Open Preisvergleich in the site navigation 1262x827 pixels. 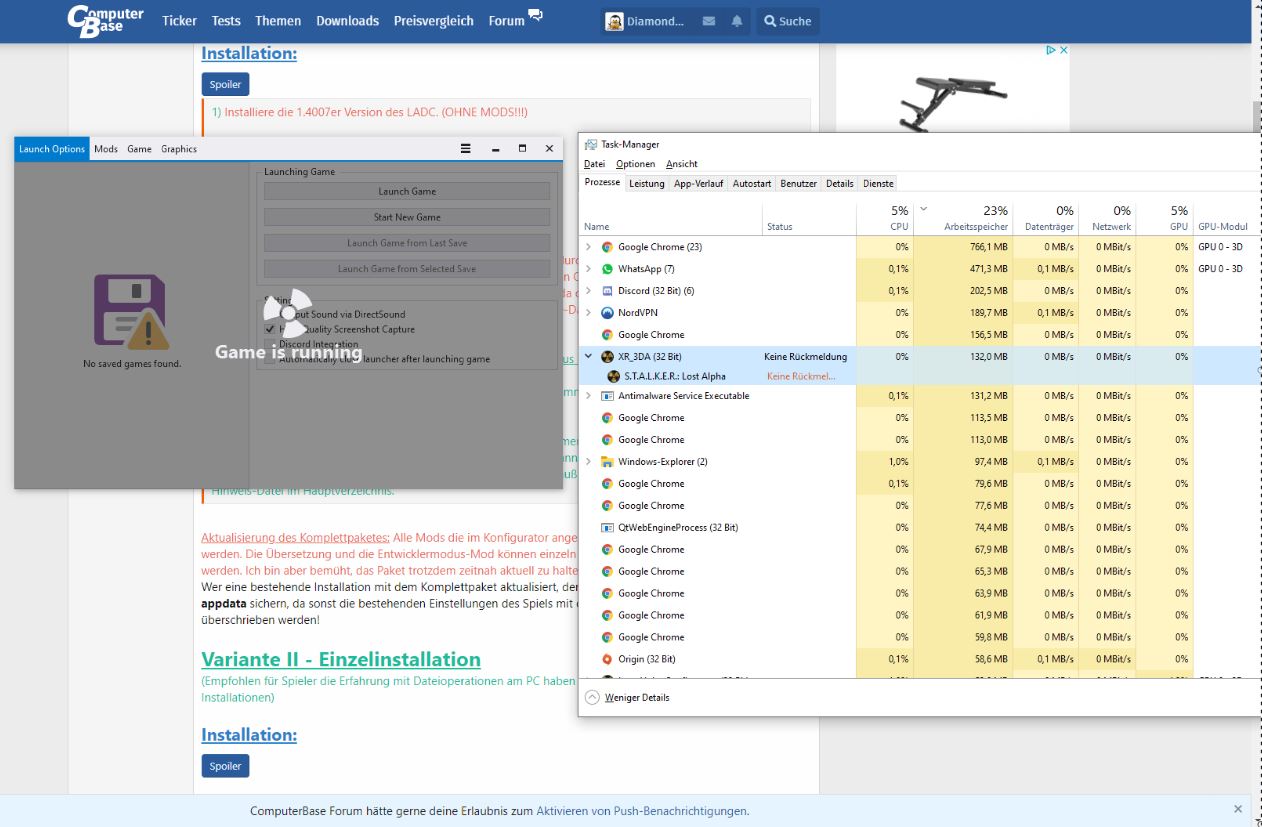(x=434, y=21)
